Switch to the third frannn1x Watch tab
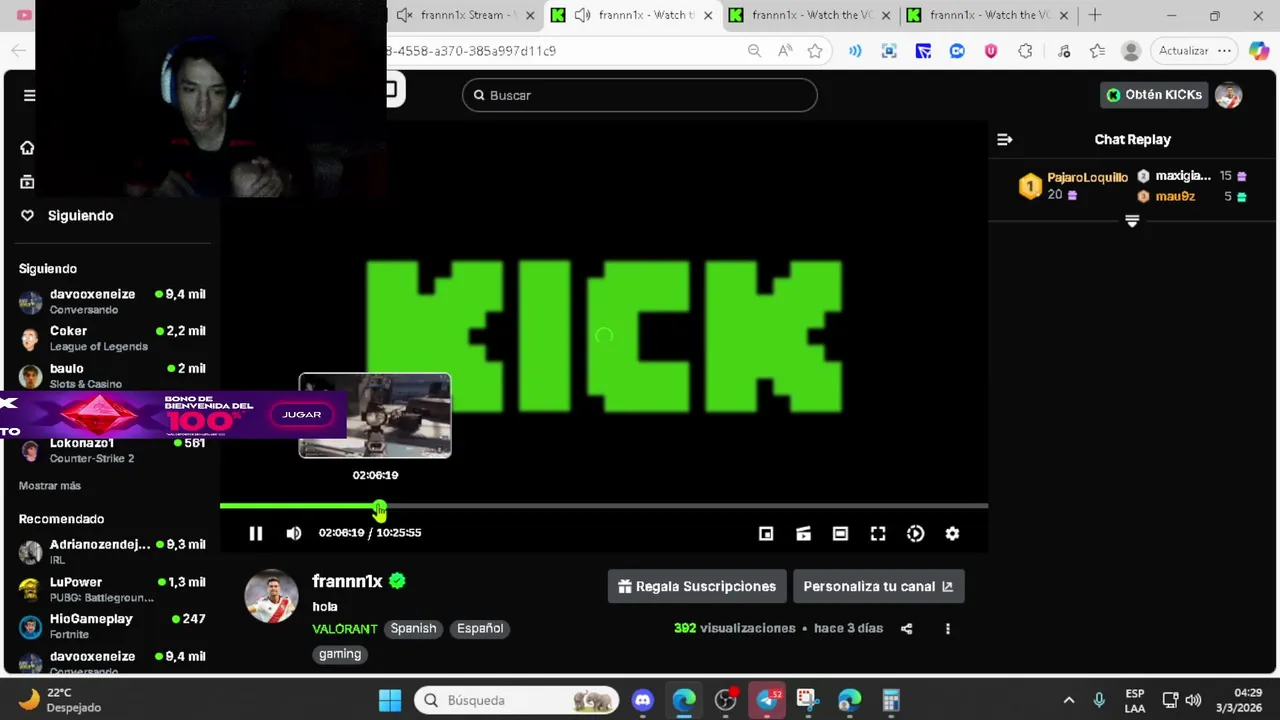Image resolution: width=1280 pixels, height=720 pixels. tap(810, 15)
